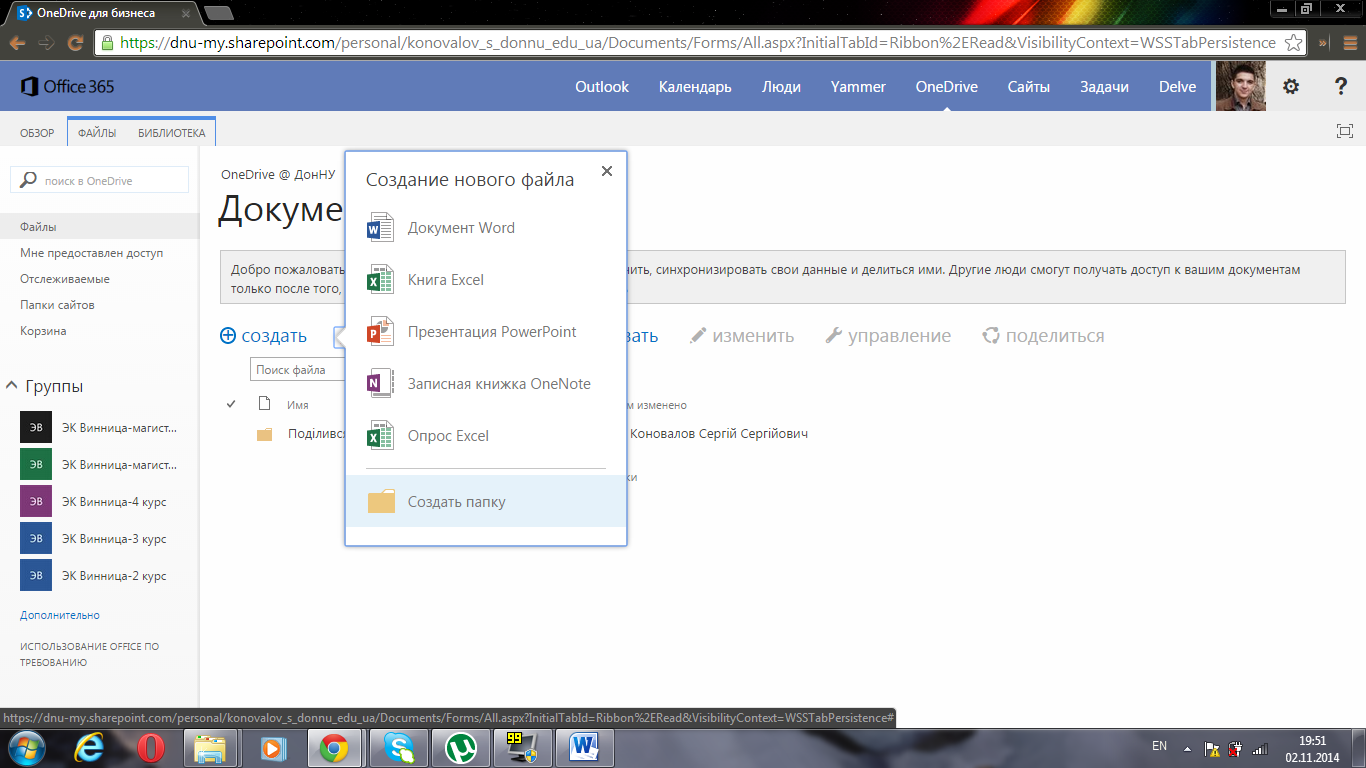1366x768 pixels.
Task: Toggle focus on content icon
Action: click(x=1345, y=131)
